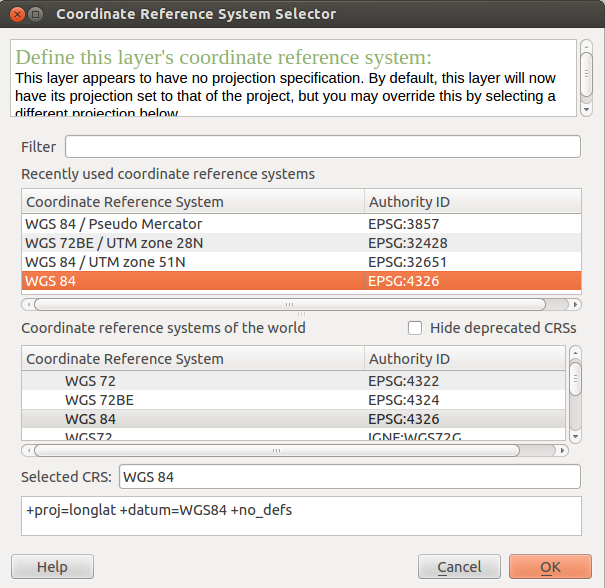Image resolution: width=605 pixels, height=588 pixels.
Task: Click the Cancel button
Action: [x=459, y=567]
